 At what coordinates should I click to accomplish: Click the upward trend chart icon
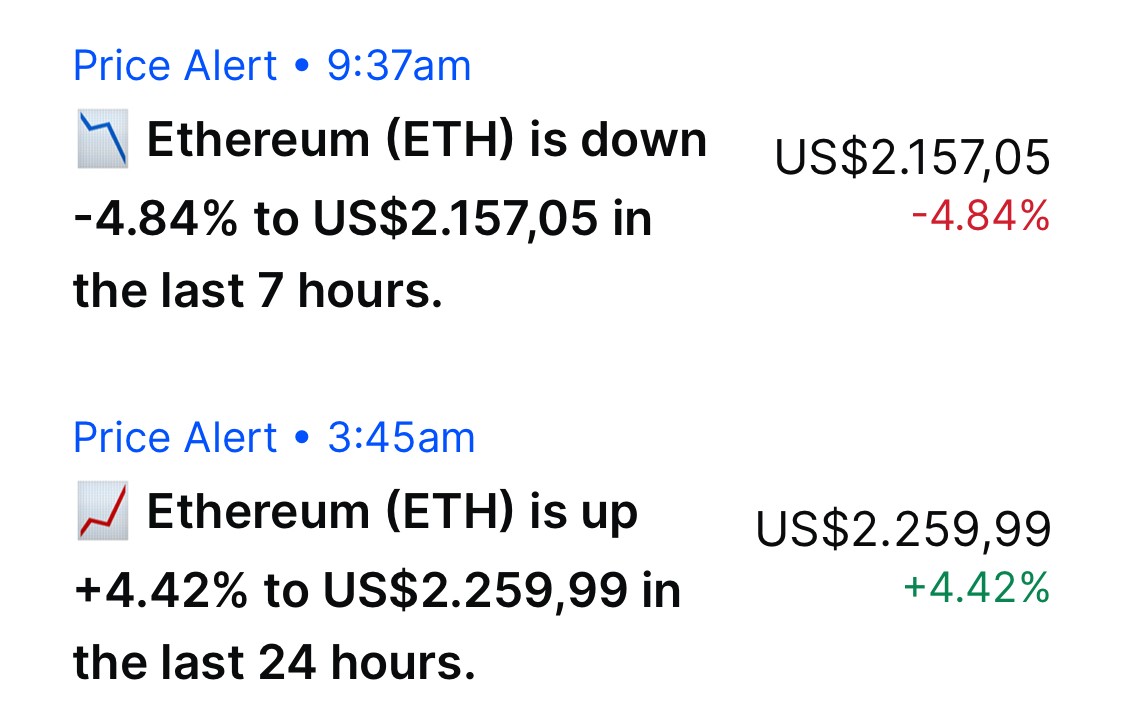point(103,511)
